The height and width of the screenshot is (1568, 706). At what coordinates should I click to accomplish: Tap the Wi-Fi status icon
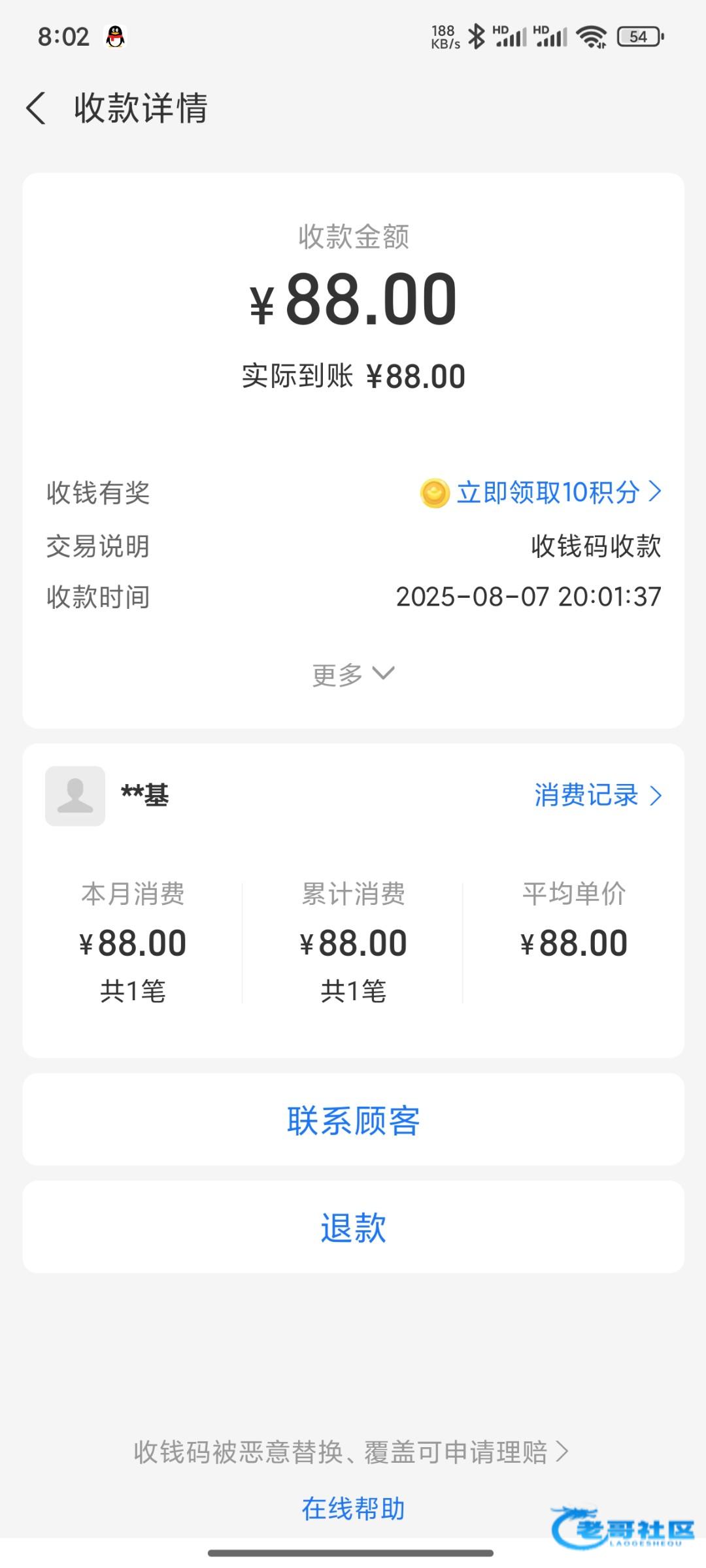click(x=592, y=37)
